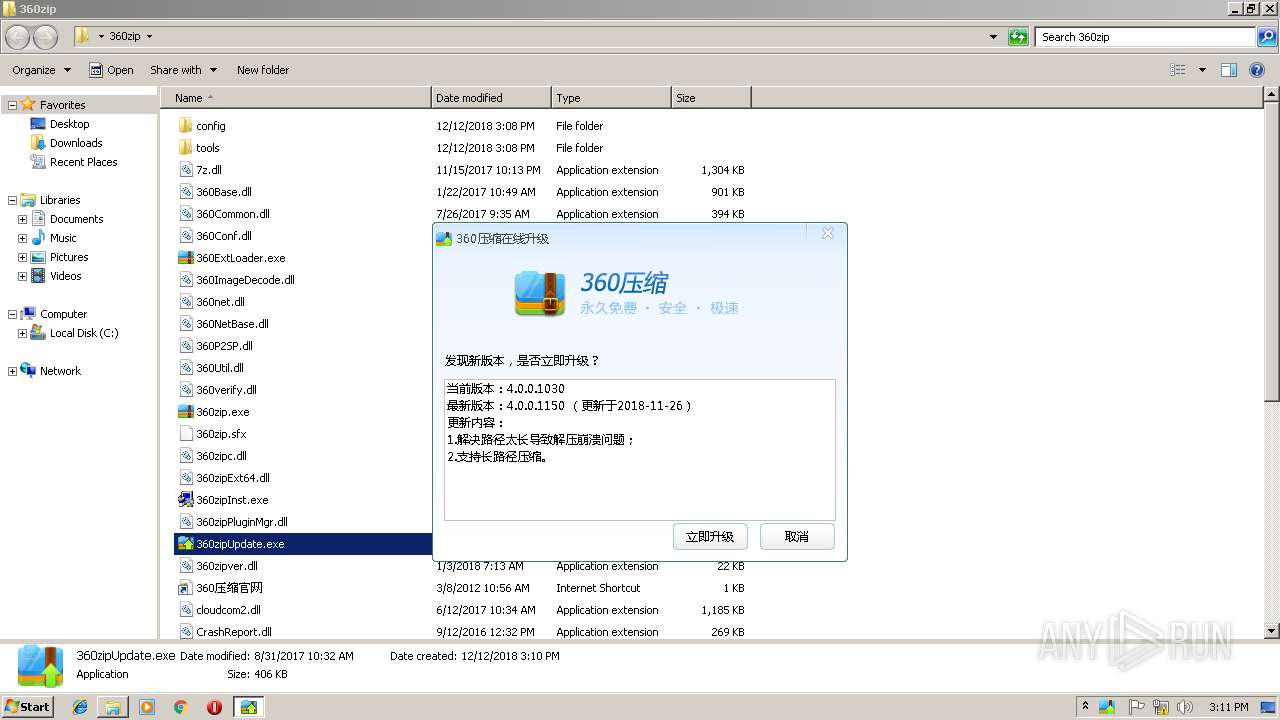
Task: Launch Internet Explorer from the taskbar
Action: pos(80,707)
